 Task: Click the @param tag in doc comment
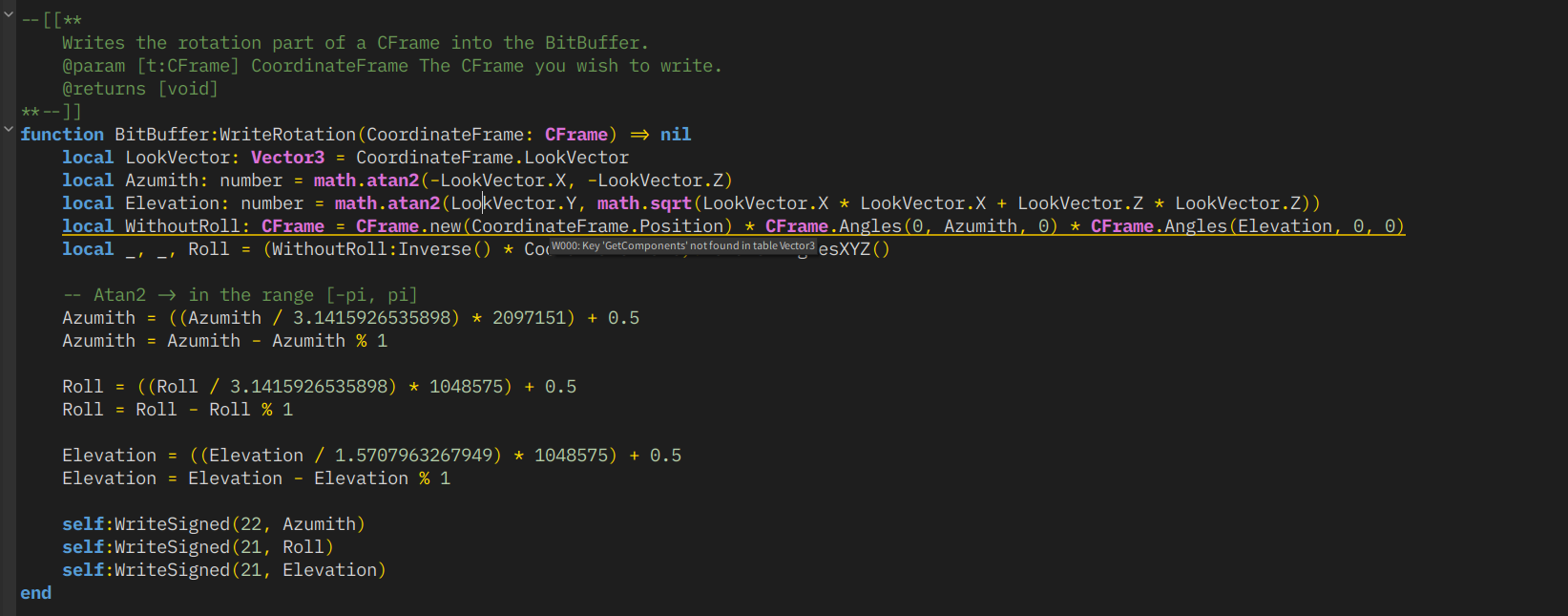pos(94,66)
